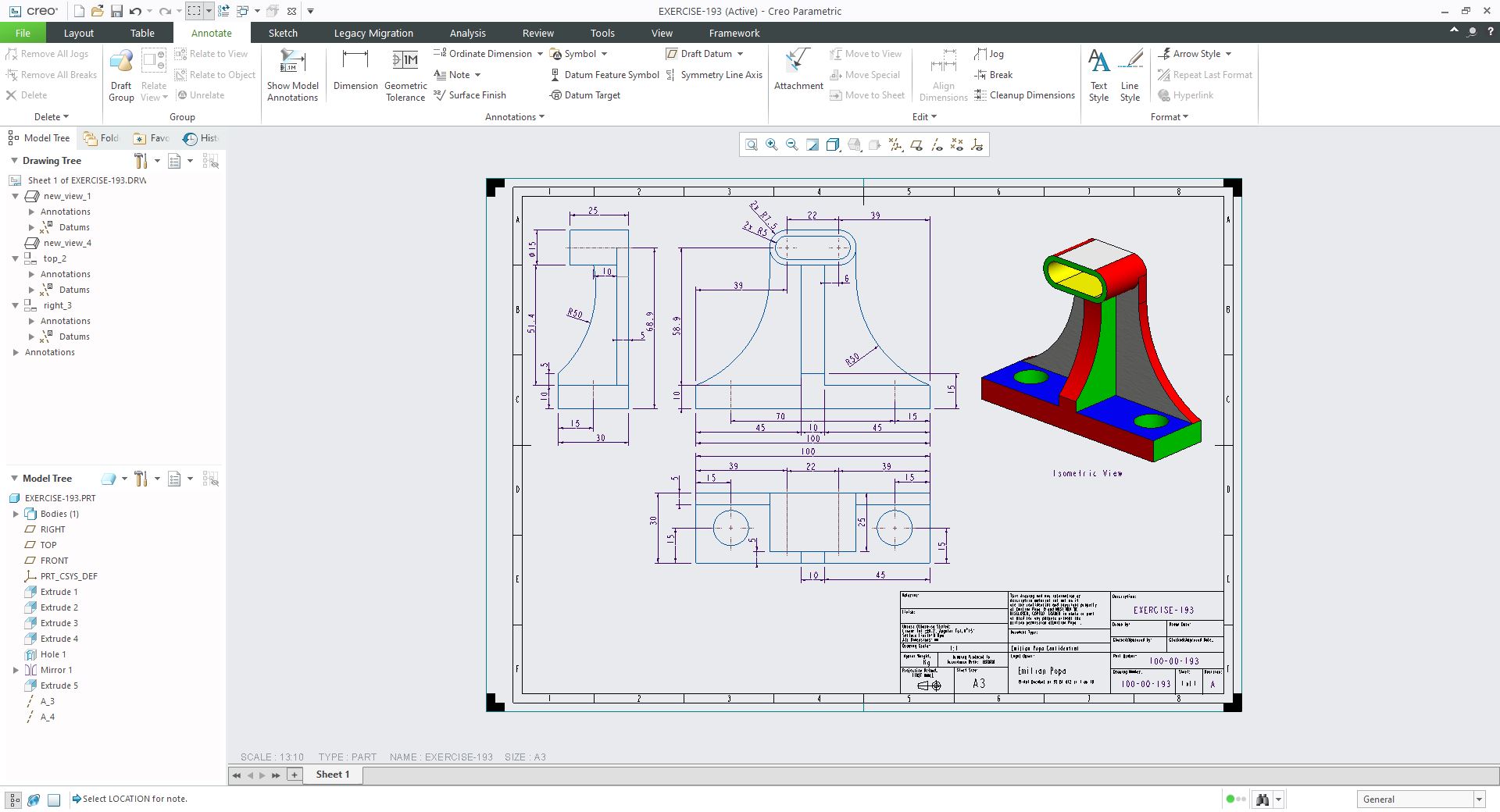This screenshot has width=1500, height=812.
Task: Open search binoculars in status bar
Action: 1262,799
